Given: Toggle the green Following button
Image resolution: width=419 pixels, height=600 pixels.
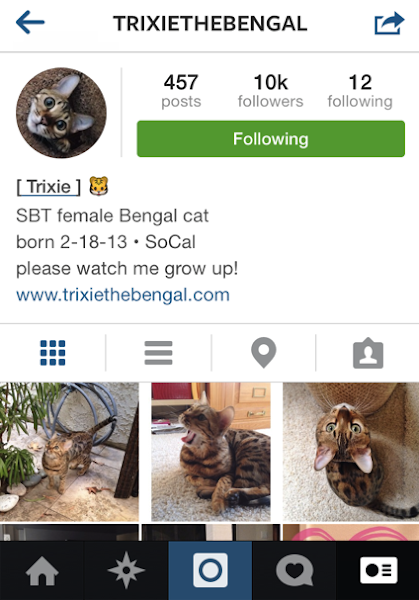Looking at the screenshot, I should [271, 139].
